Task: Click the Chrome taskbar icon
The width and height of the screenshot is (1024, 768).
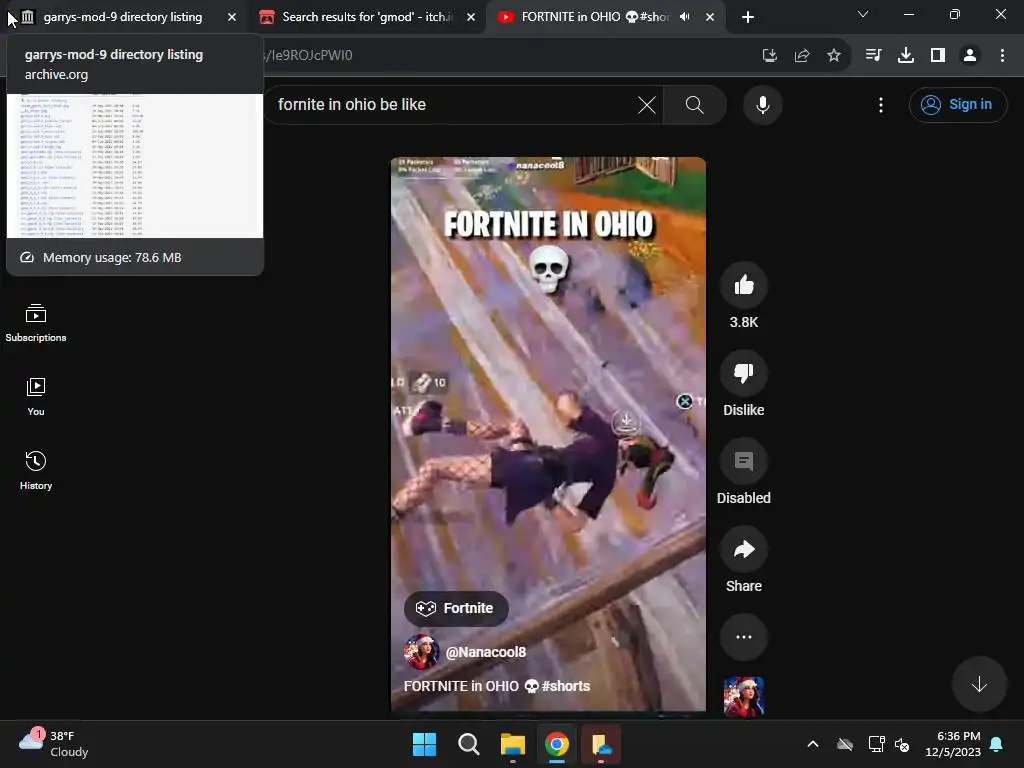Action: pos(557,744)
